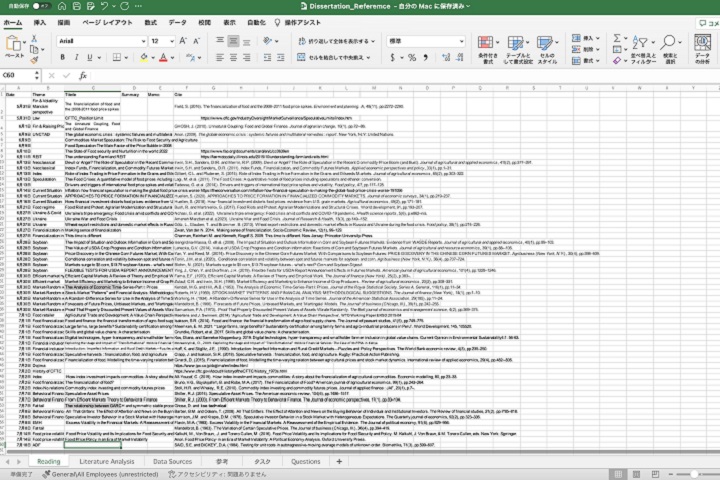Open the データ ribbon tab
The width and height of the screenshot is (720, 480).
[x=177, y=21]
